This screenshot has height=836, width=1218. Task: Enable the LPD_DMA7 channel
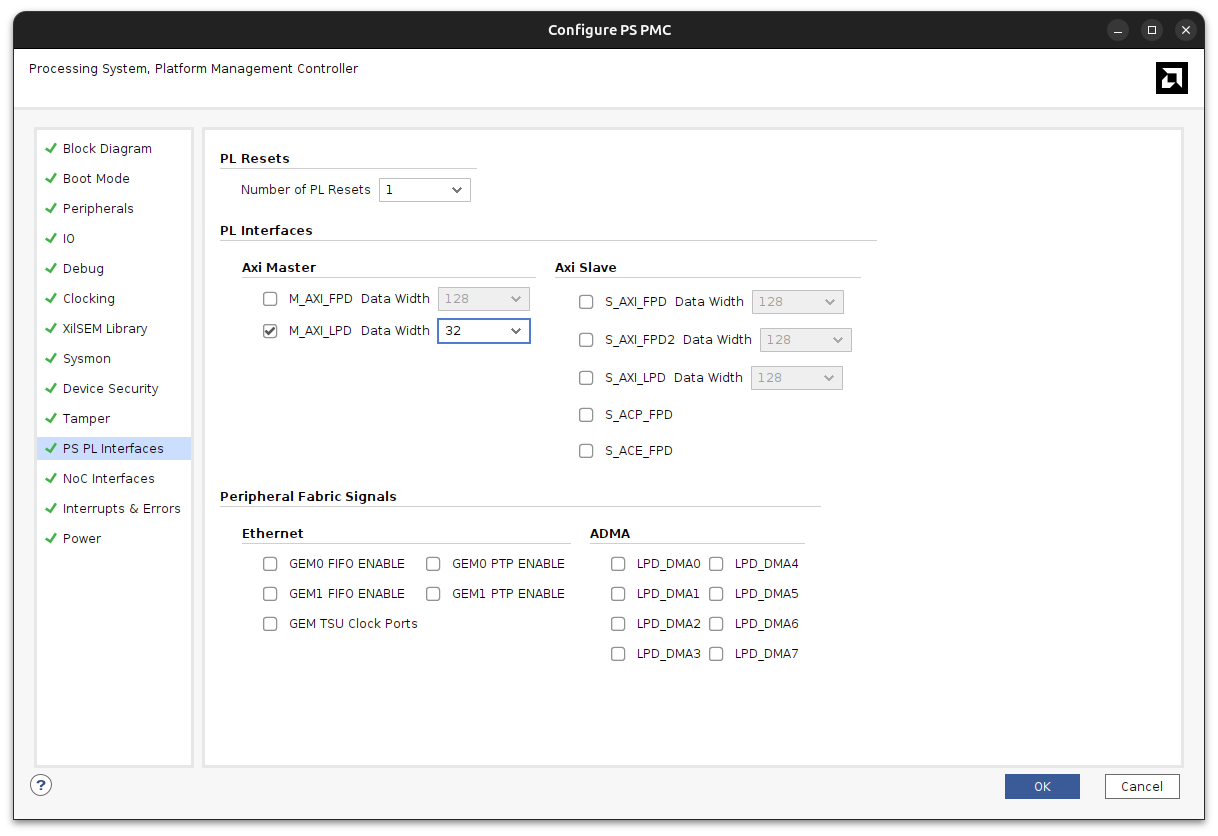pos(716,653)
